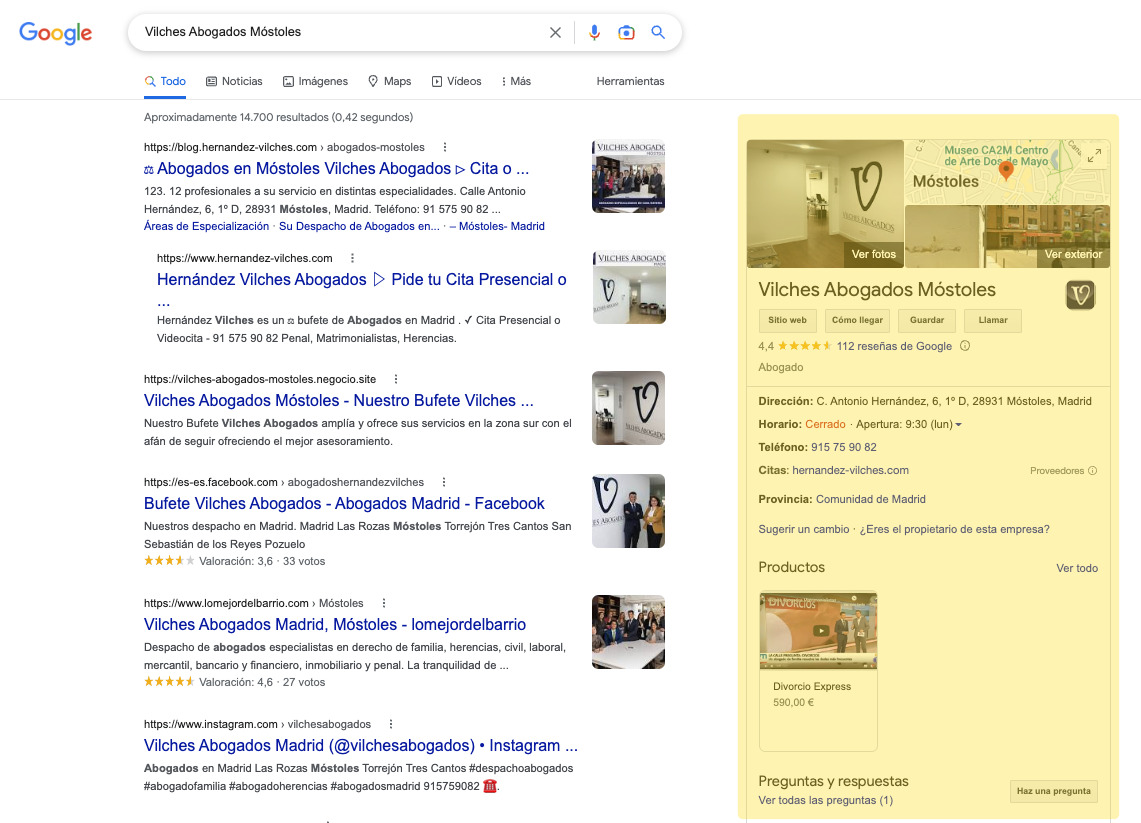Click Áreas de Especialización sitelink
This screenshot has width=1141, height=823.
tap(207, 226)
